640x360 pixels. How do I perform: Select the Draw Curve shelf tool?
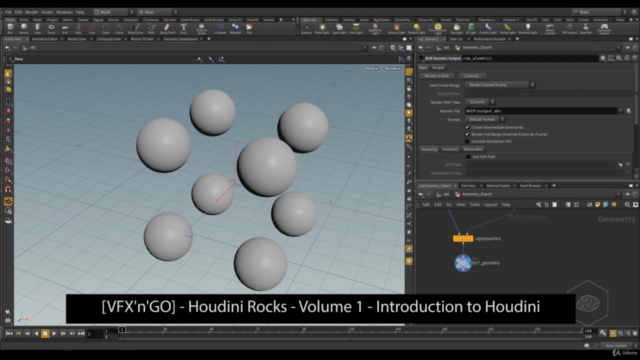coord(136,28)
